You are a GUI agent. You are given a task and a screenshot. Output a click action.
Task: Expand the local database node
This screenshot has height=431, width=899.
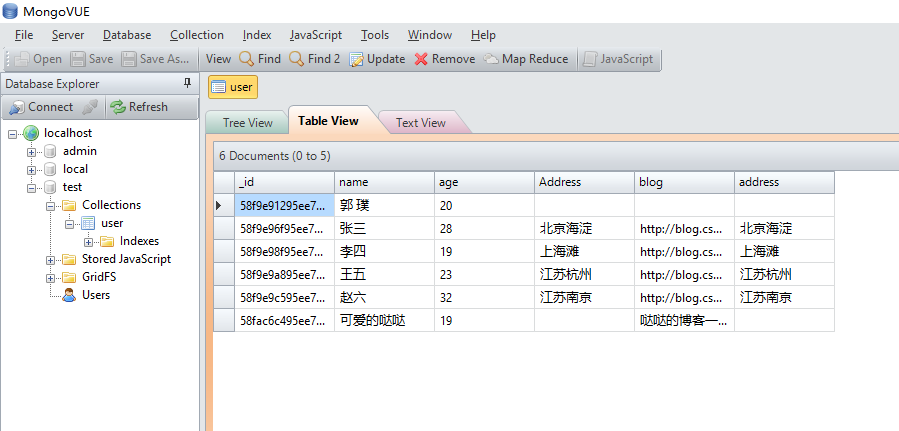(32, 170)
